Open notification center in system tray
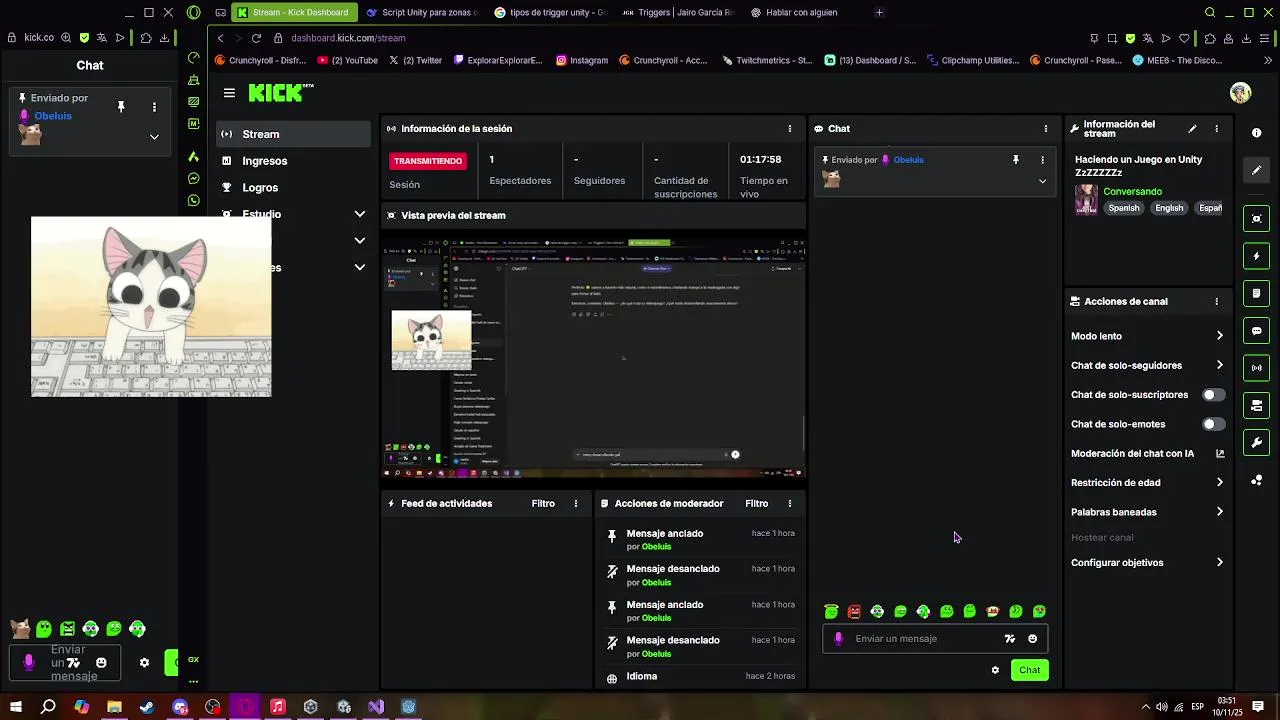This screenshot has height=720, width=1280. (x=1258, y=707)
